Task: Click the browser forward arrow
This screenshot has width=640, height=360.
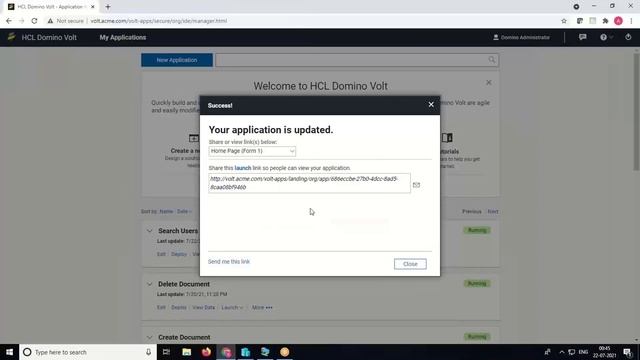Action: pos(21,21)
